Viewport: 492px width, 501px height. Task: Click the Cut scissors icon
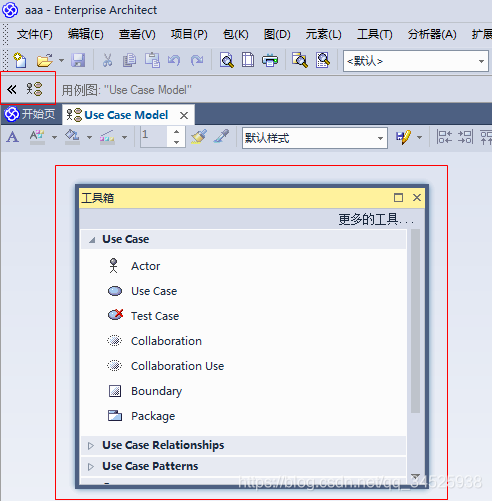pyautogui.click(x=107, y=61)
